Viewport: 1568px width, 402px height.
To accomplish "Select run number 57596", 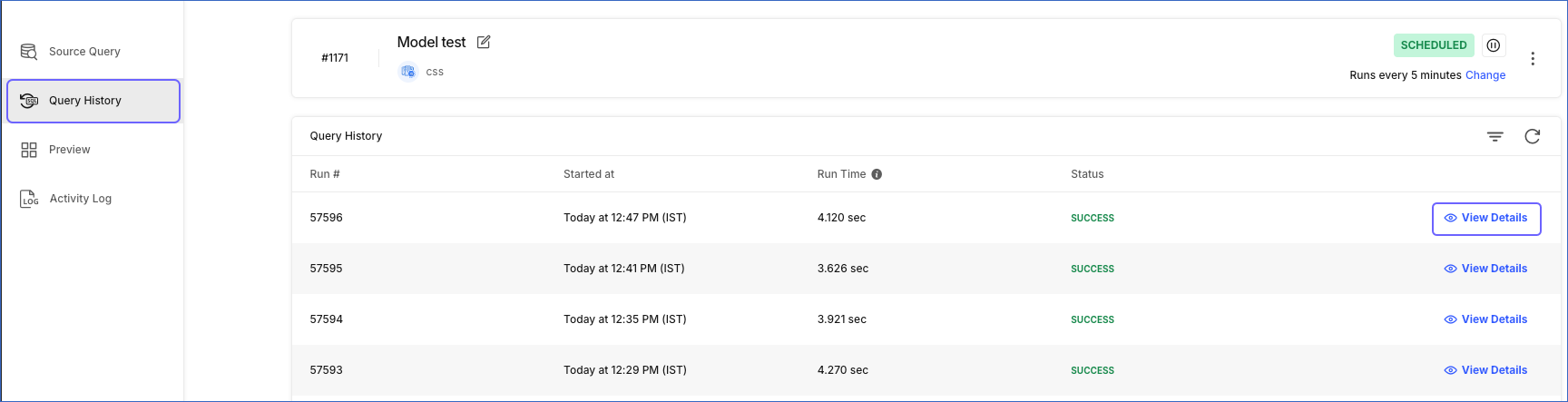I will (327, 218).
